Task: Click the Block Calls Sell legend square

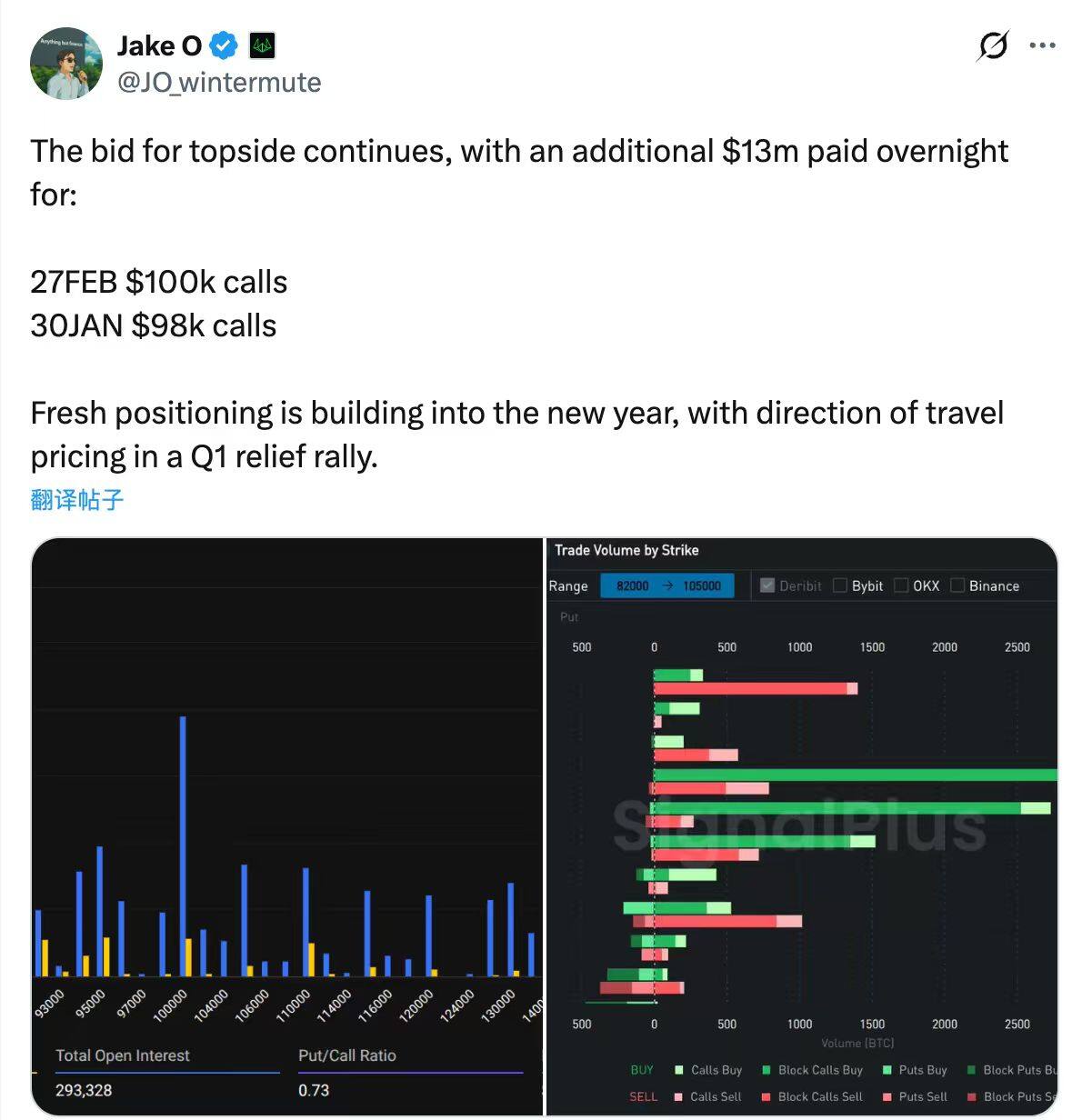Action: pos(766,1096)
